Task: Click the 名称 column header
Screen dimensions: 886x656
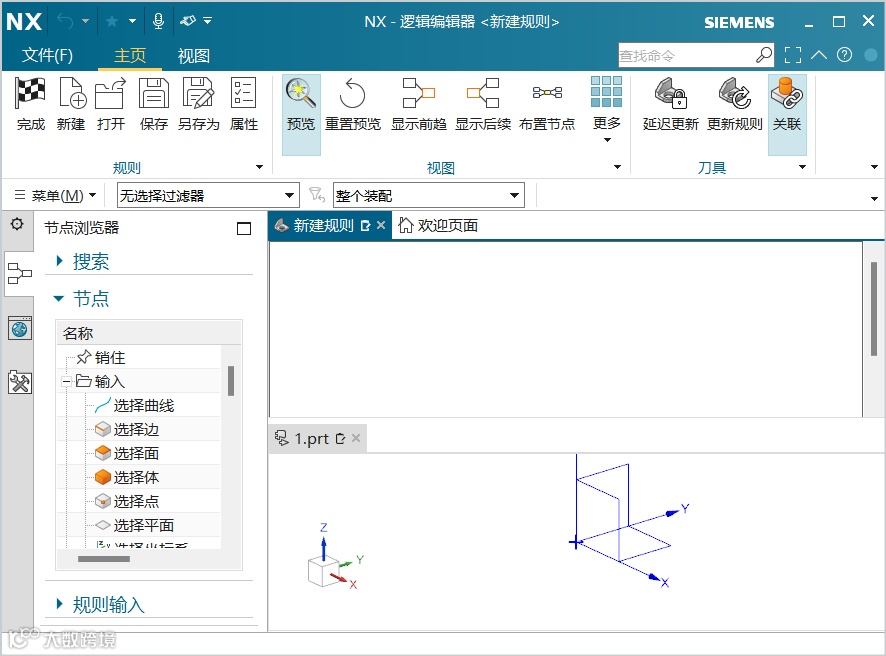Action: click(x=149, y=333)
